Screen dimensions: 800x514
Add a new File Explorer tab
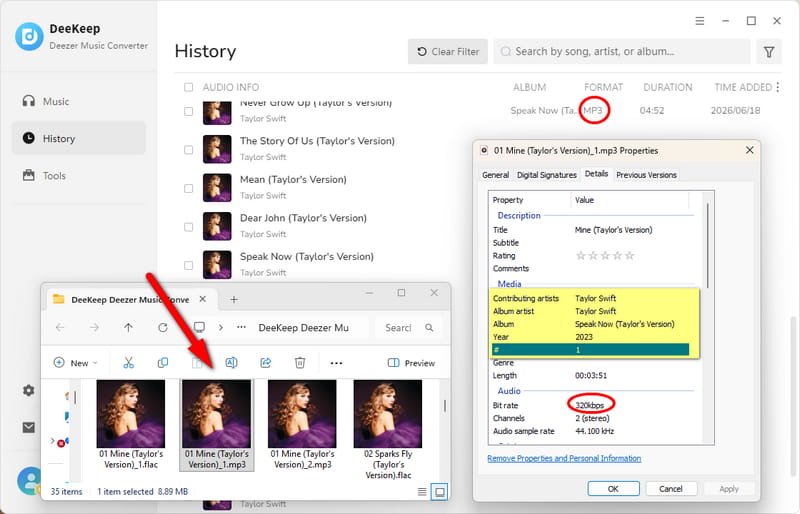tap(234, 300)
